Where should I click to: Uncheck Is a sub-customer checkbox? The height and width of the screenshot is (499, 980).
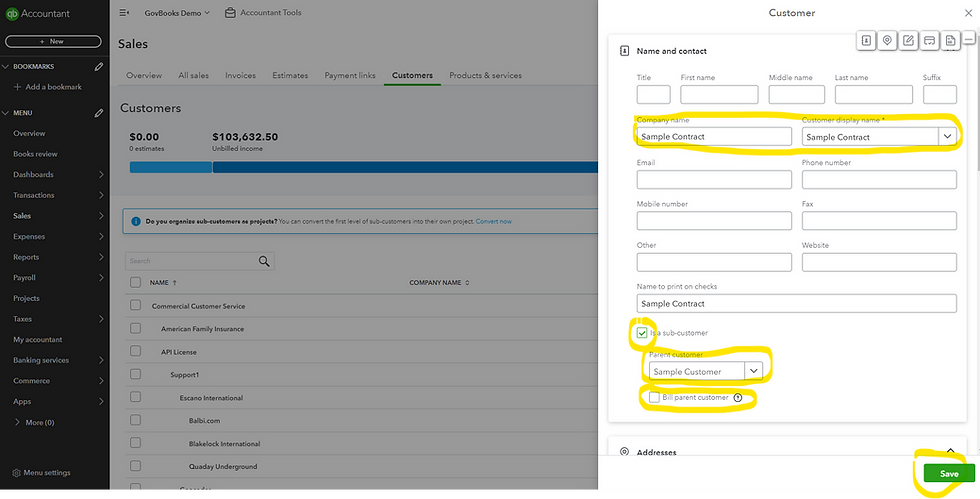point(642,333)
